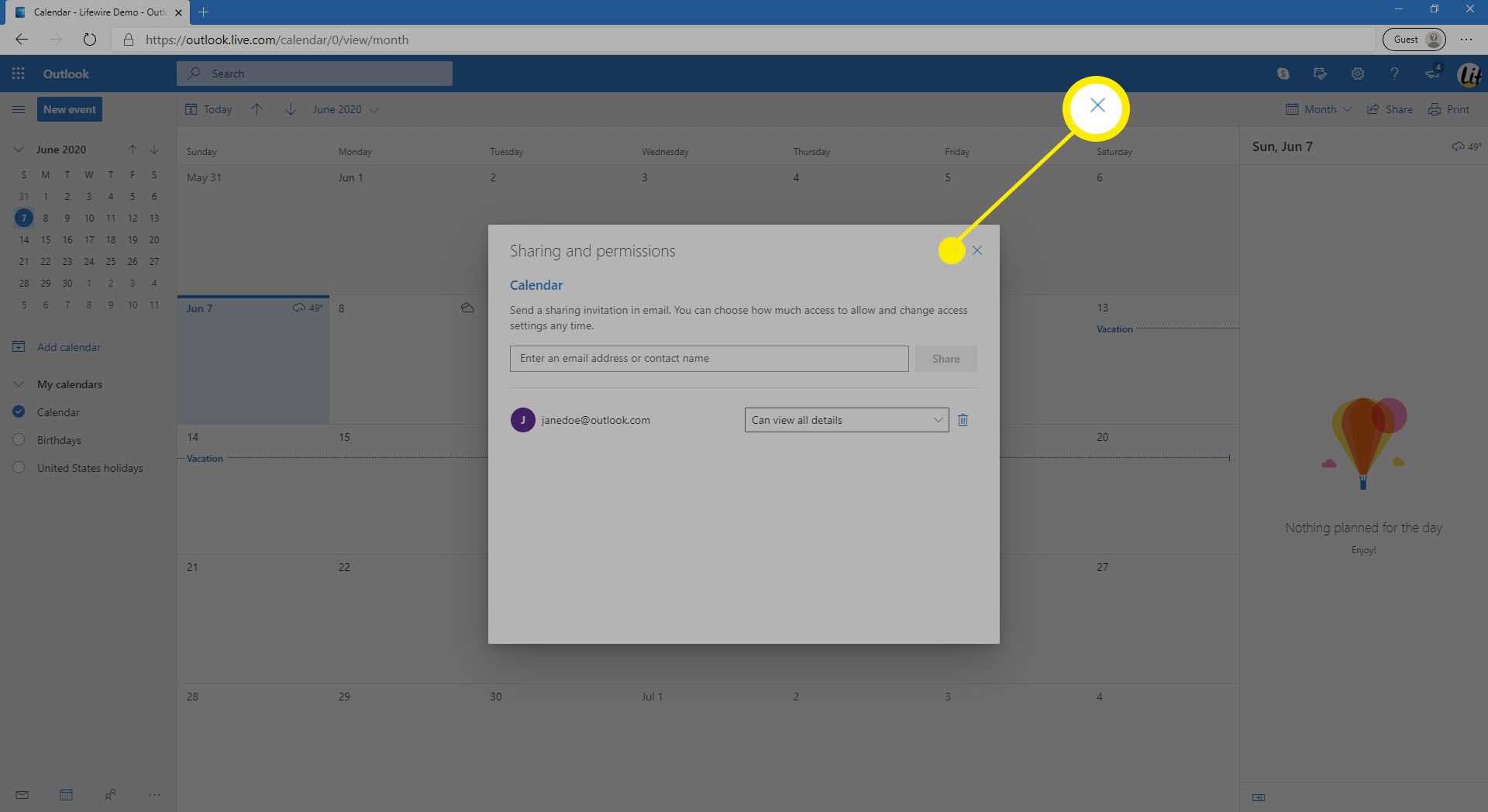Open the What's new megaphone icon

[x=1432, y=73]
